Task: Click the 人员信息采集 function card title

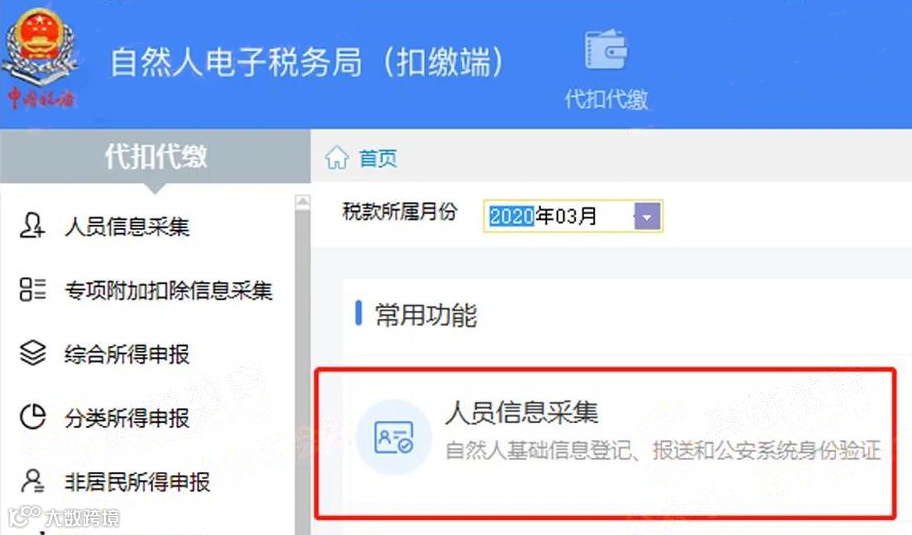Action: point(521,412)
